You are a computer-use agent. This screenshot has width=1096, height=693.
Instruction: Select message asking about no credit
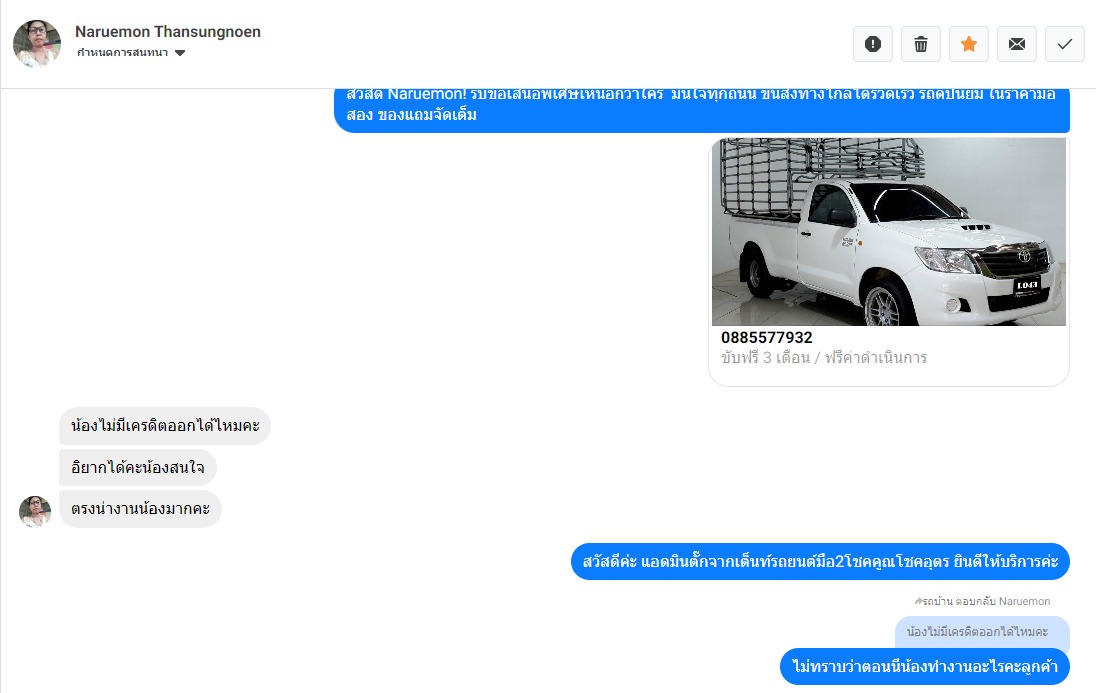tap(165, 425)
